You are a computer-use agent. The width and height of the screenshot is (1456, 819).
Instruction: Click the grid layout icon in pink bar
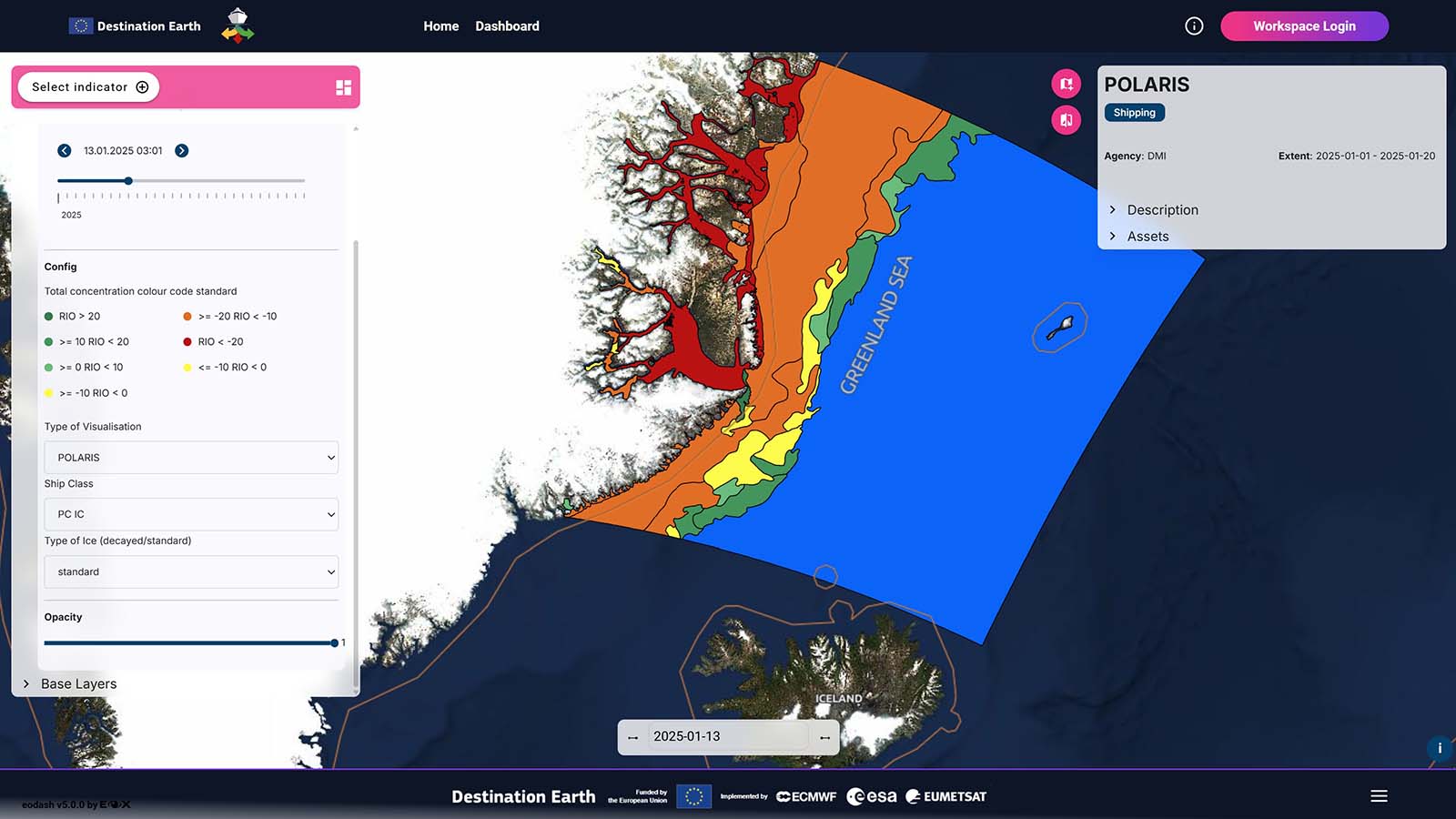pos(343,87)
